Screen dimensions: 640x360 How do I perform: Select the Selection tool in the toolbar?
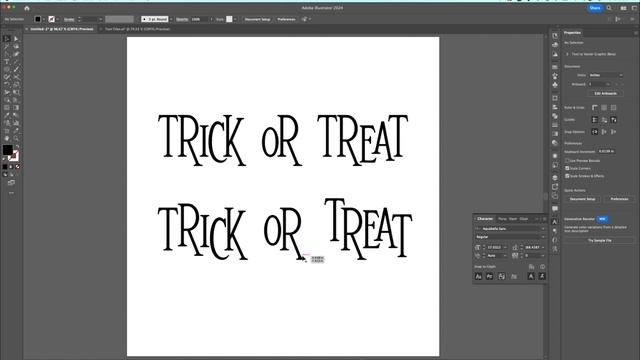[x=7, y=39]
